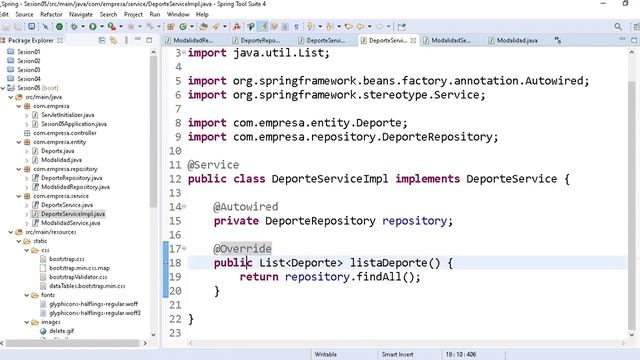This screenshot has width=640, height=360.
Task: Collapse the Sesion05 project node
Action: 3,88
